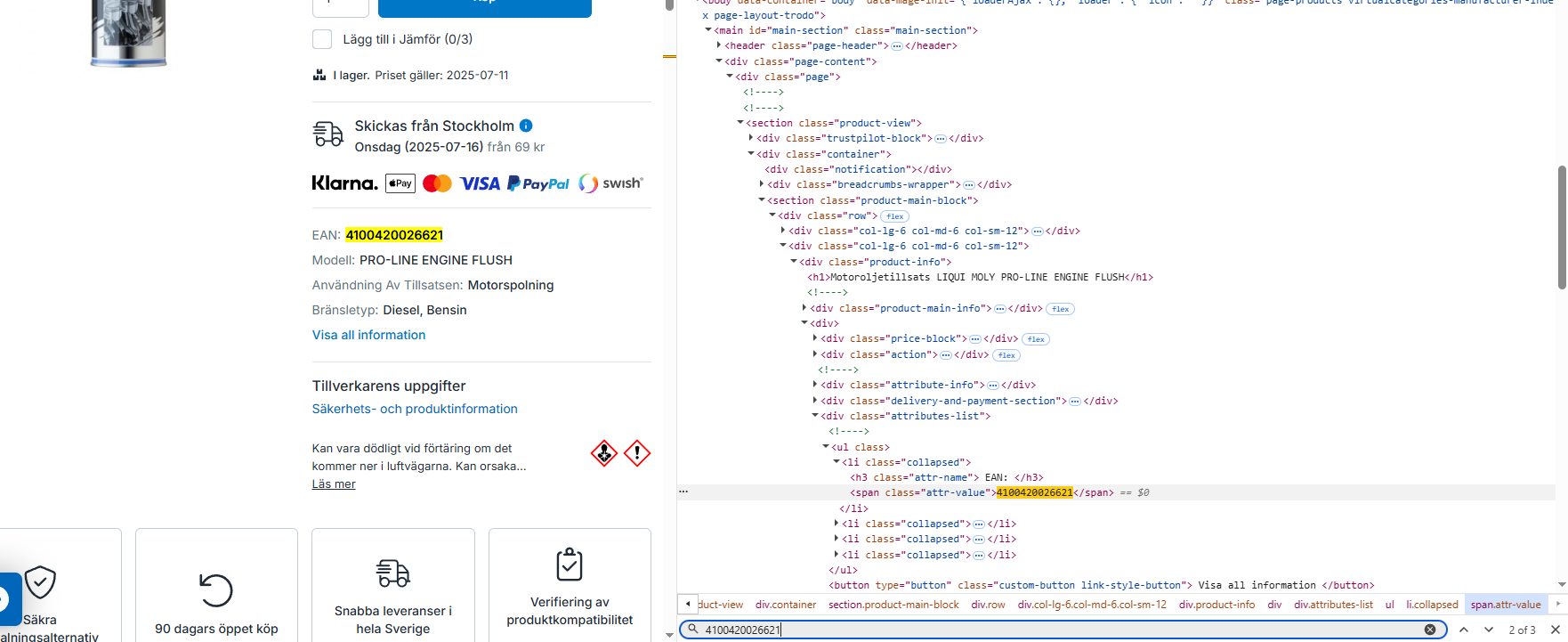Open the Visa all information link
This screenshot has height=642, width=1568.
[x=368, y=335]
